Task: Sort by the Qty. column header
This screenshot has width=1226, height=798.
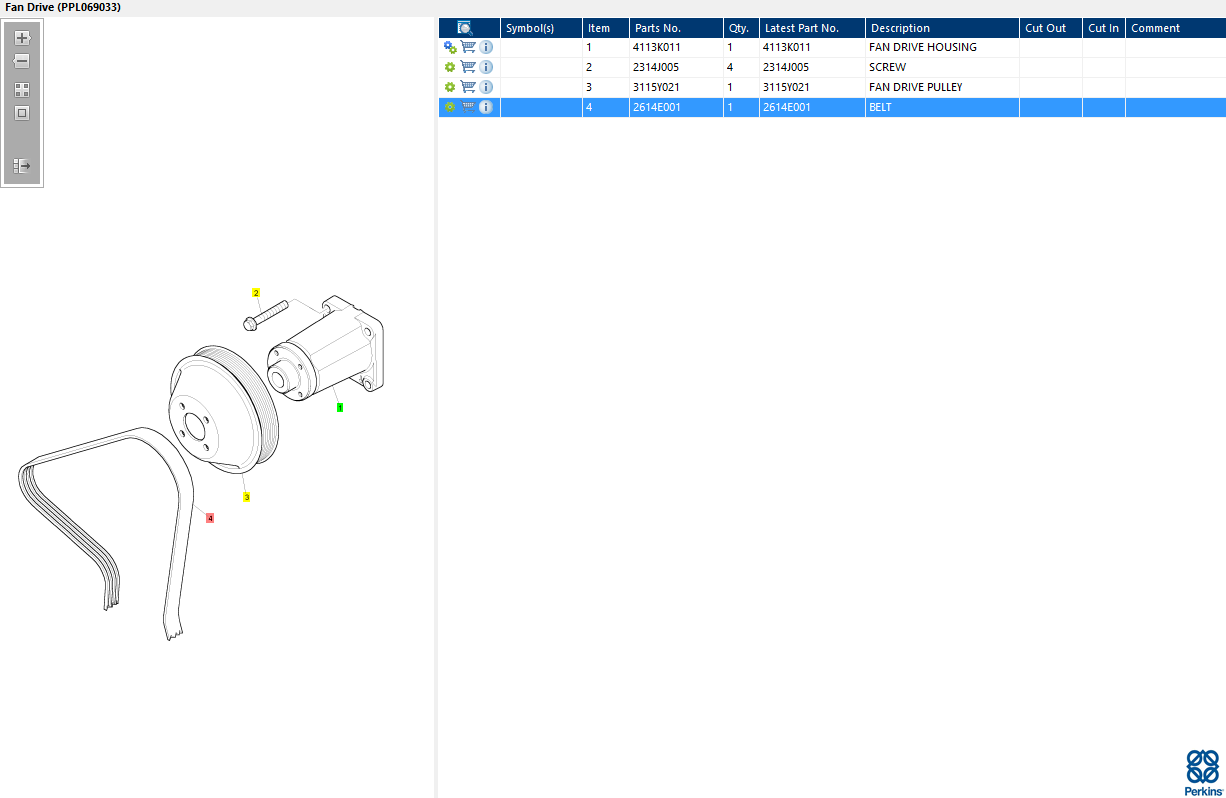Action: tap(741, 28)
